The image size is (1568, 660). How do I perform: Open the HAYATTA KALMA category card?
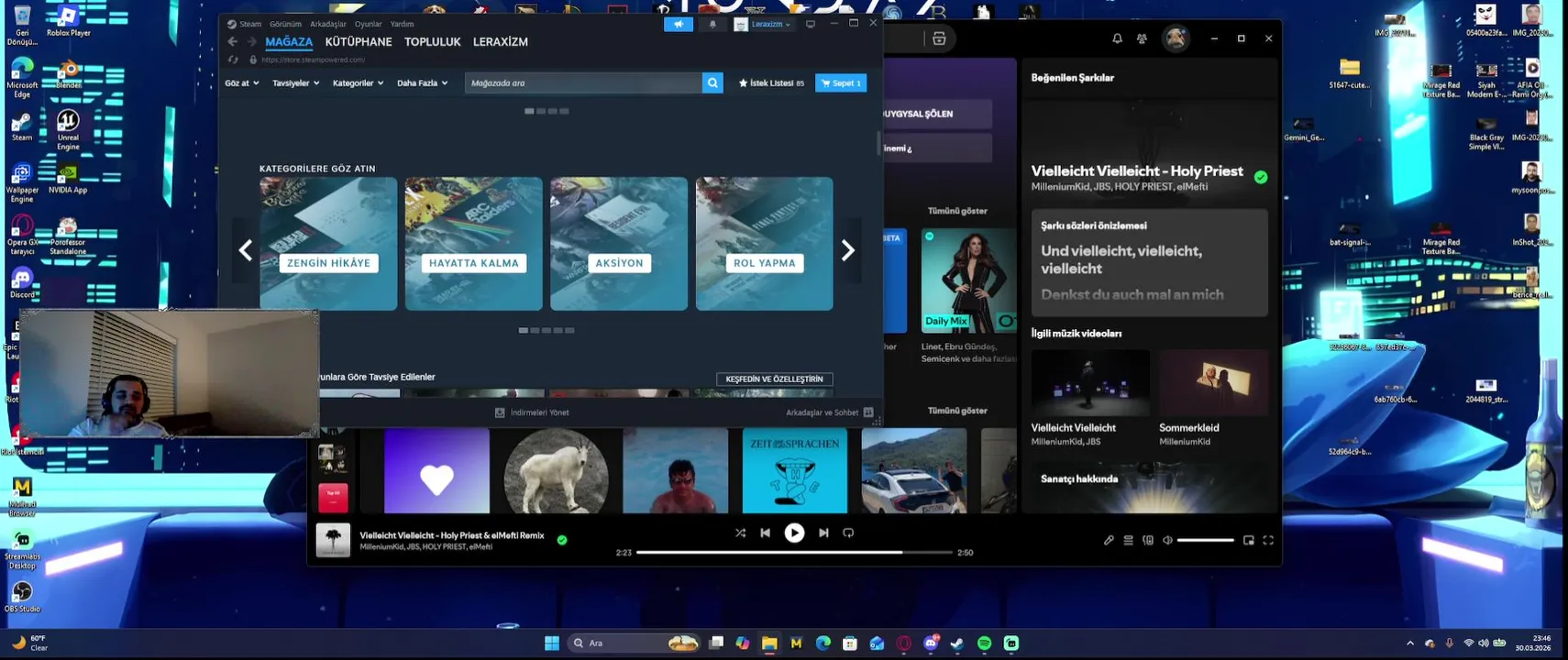tap(474, 244)
